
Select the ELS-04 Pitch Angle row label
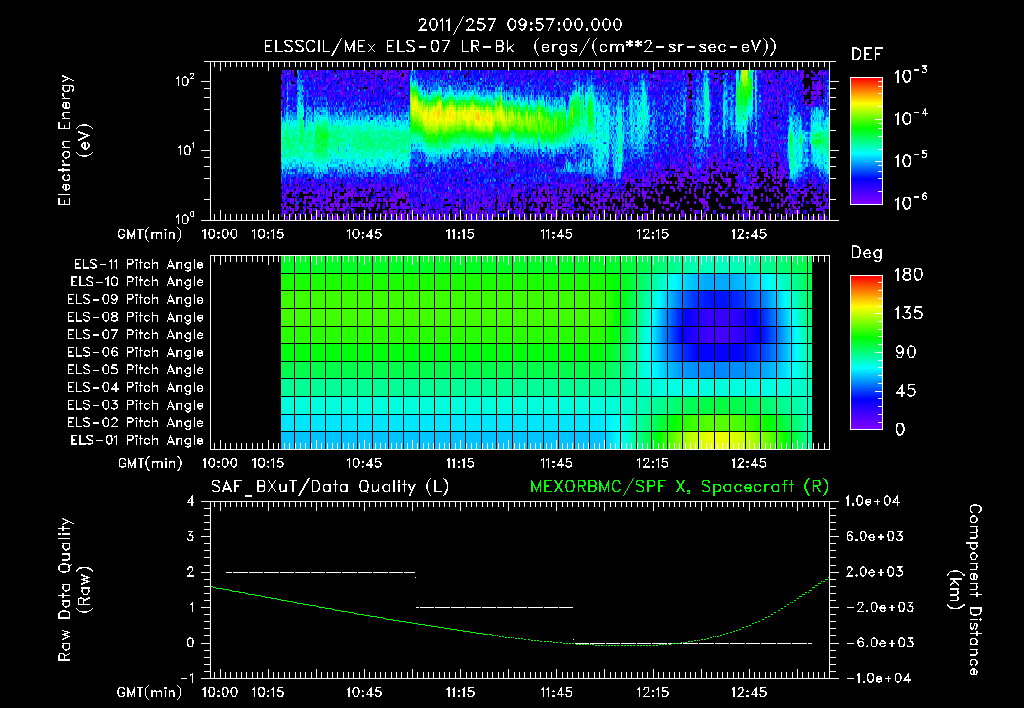[x=135, y=388]
